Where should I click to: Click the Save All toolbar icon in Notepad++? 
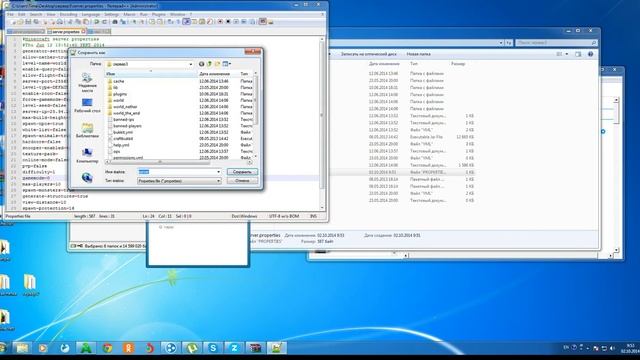point(36,22)
